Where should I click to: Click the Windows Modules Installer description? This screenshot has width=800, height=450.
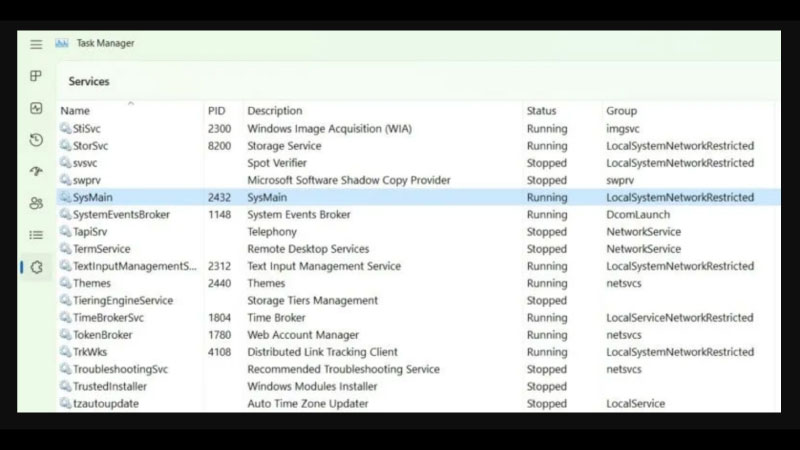click(312, 386)
